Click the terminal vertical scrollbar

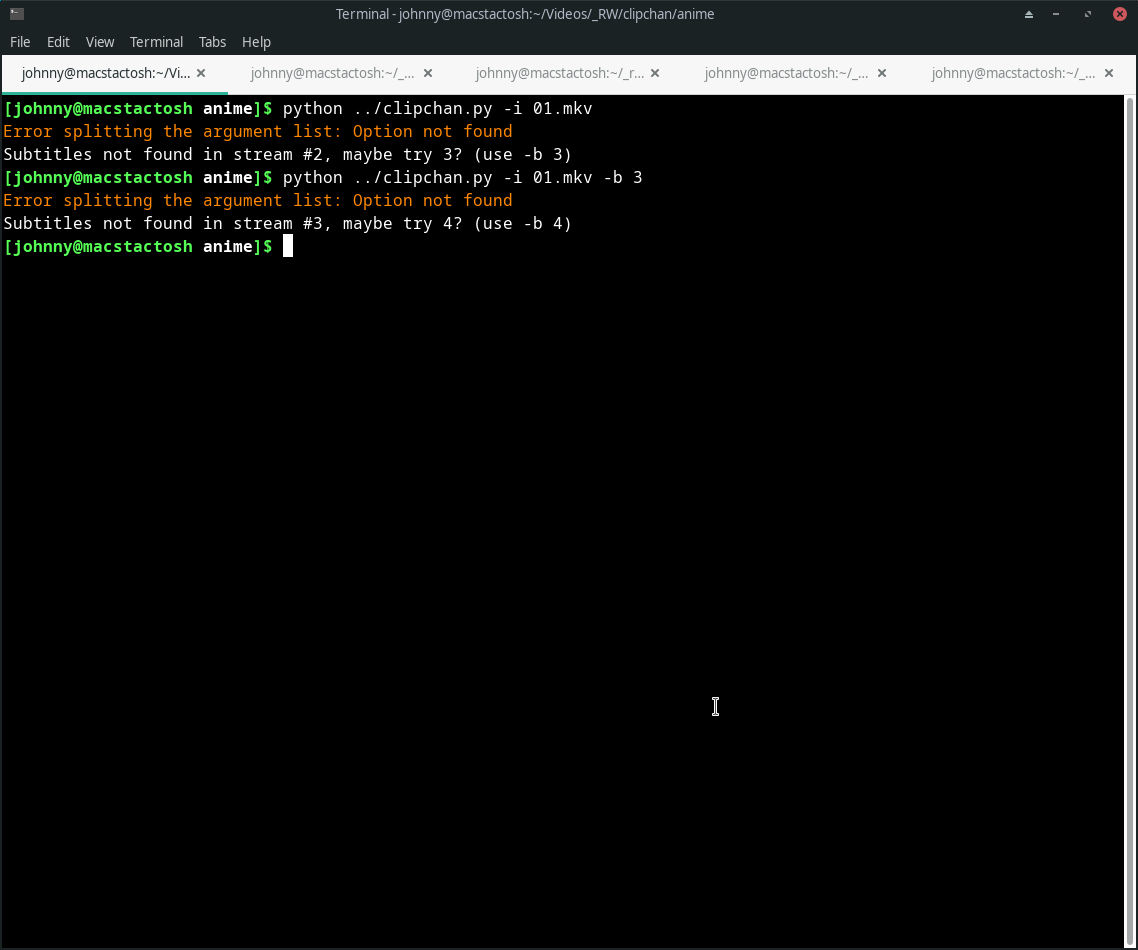coord(1129,520)
